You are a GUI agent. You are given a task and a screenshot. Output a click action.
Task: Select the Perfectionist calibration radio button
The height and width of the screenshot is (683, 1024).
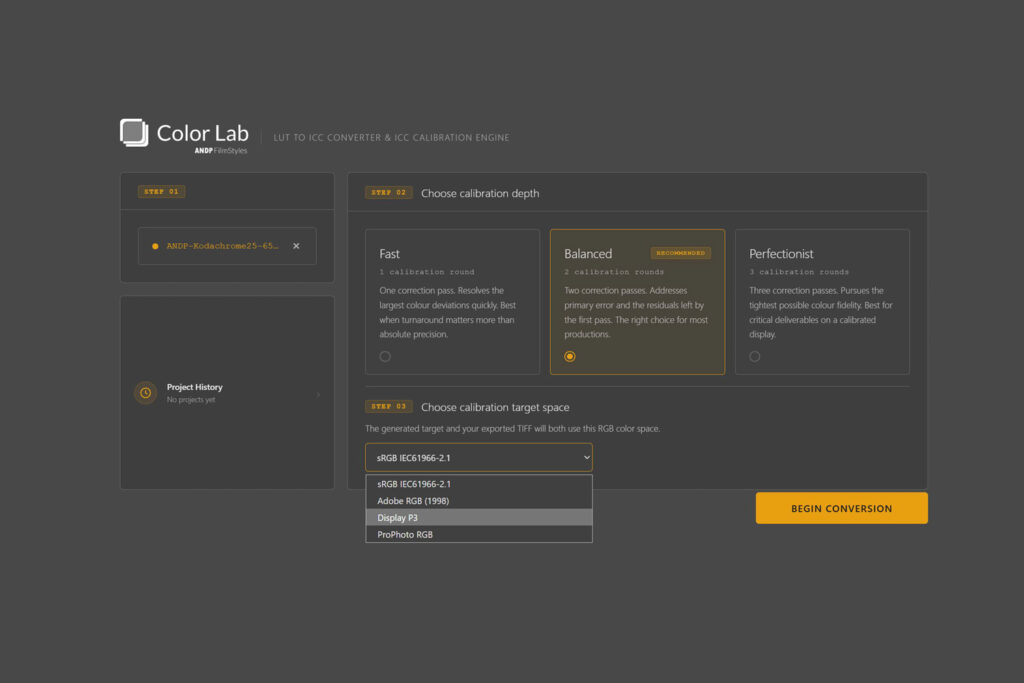(755, 357)
